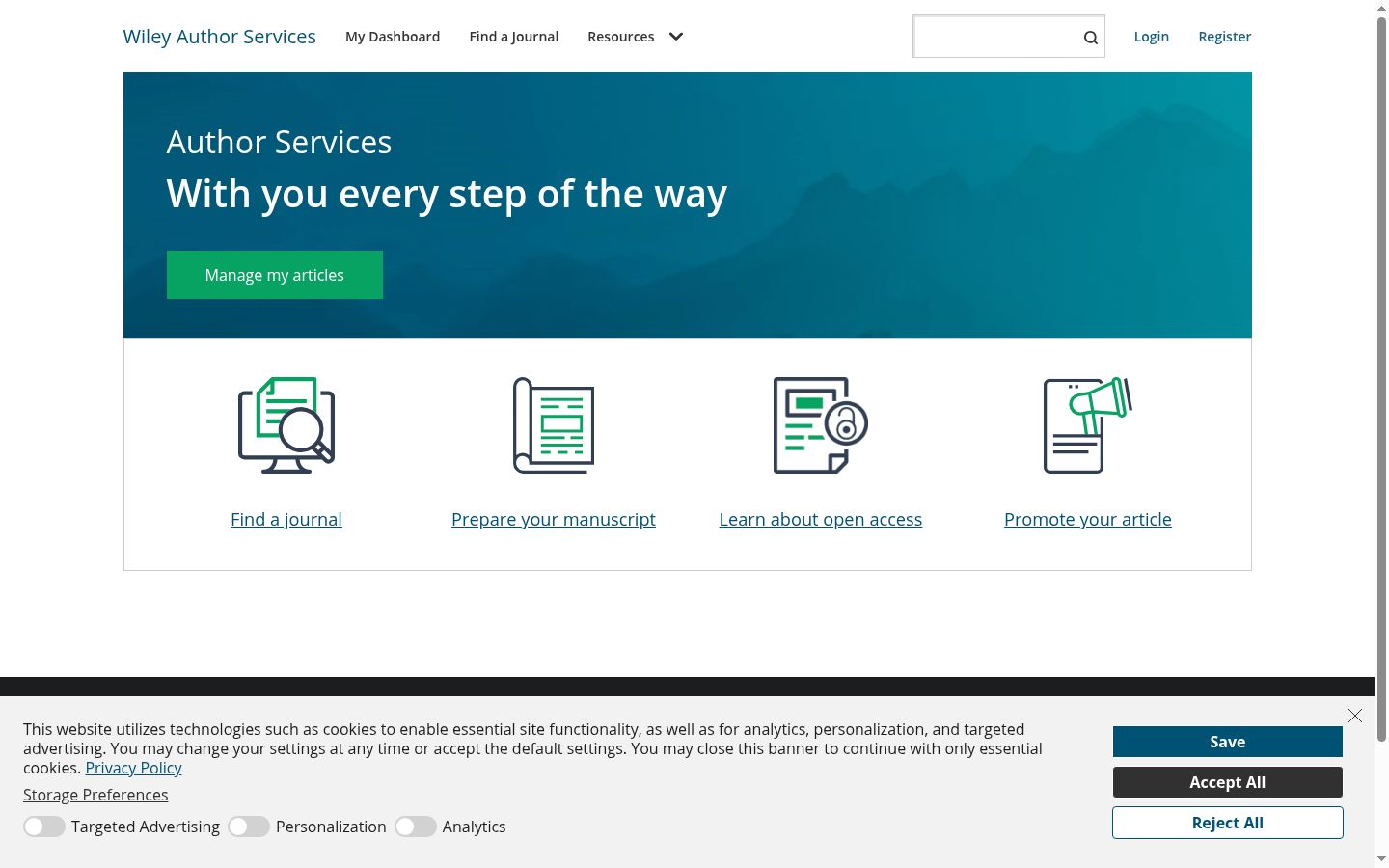The height and width of the screenshot is (868, 1389).
Task: Click the Find a journal monitor icon
Action: (286, 425)
